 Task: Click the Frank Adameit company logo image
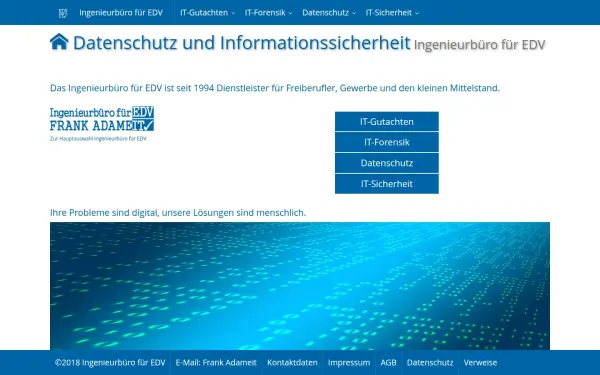click(x=102, y=119)
